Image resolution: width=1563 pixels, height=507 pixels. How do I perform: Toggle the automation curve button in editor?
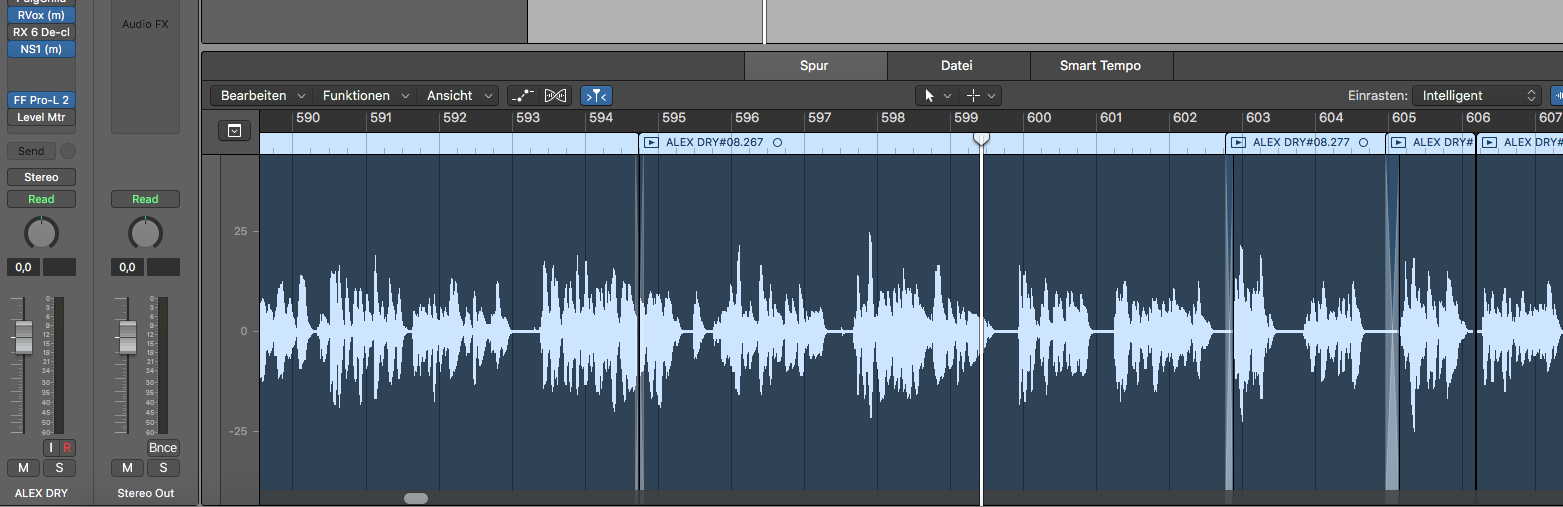pyautogui.click(x=522, y=96)
